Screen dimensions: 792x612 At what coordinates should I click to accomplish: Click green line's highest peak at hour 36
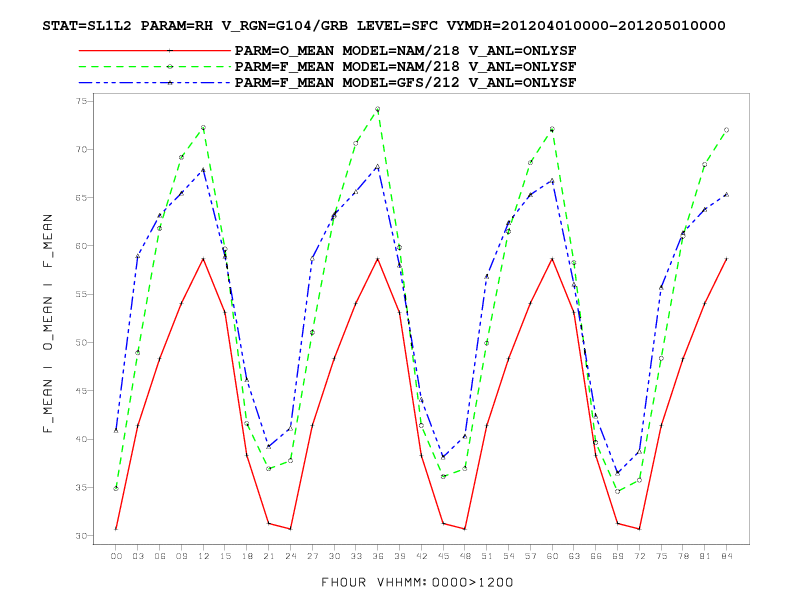tap(378, 109)
